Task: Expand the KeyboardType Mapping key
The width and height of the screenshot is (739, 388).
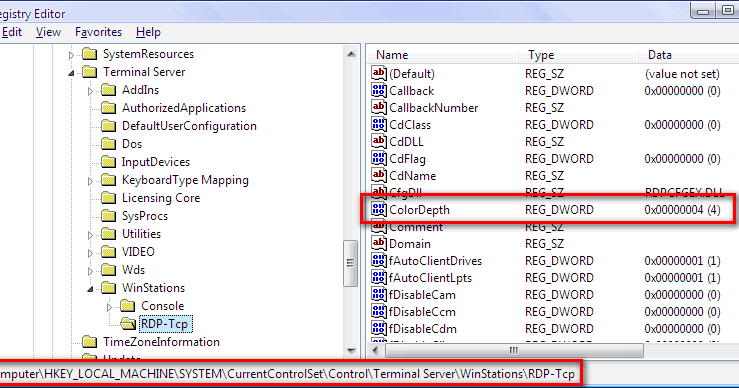Action: (90, 181)
